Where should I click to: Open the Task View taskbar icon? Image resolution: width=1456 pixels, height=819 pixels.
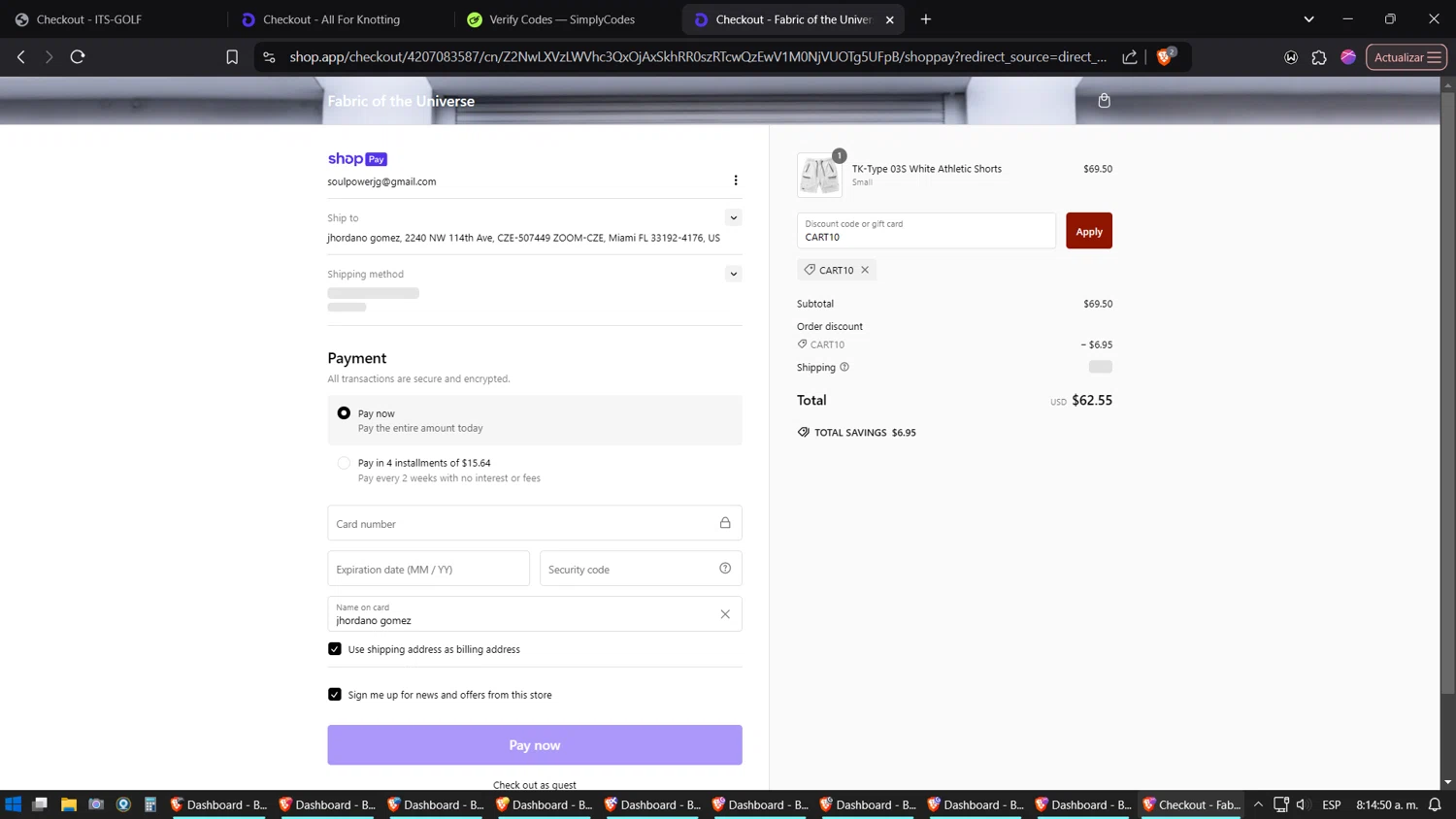point(40,804)
